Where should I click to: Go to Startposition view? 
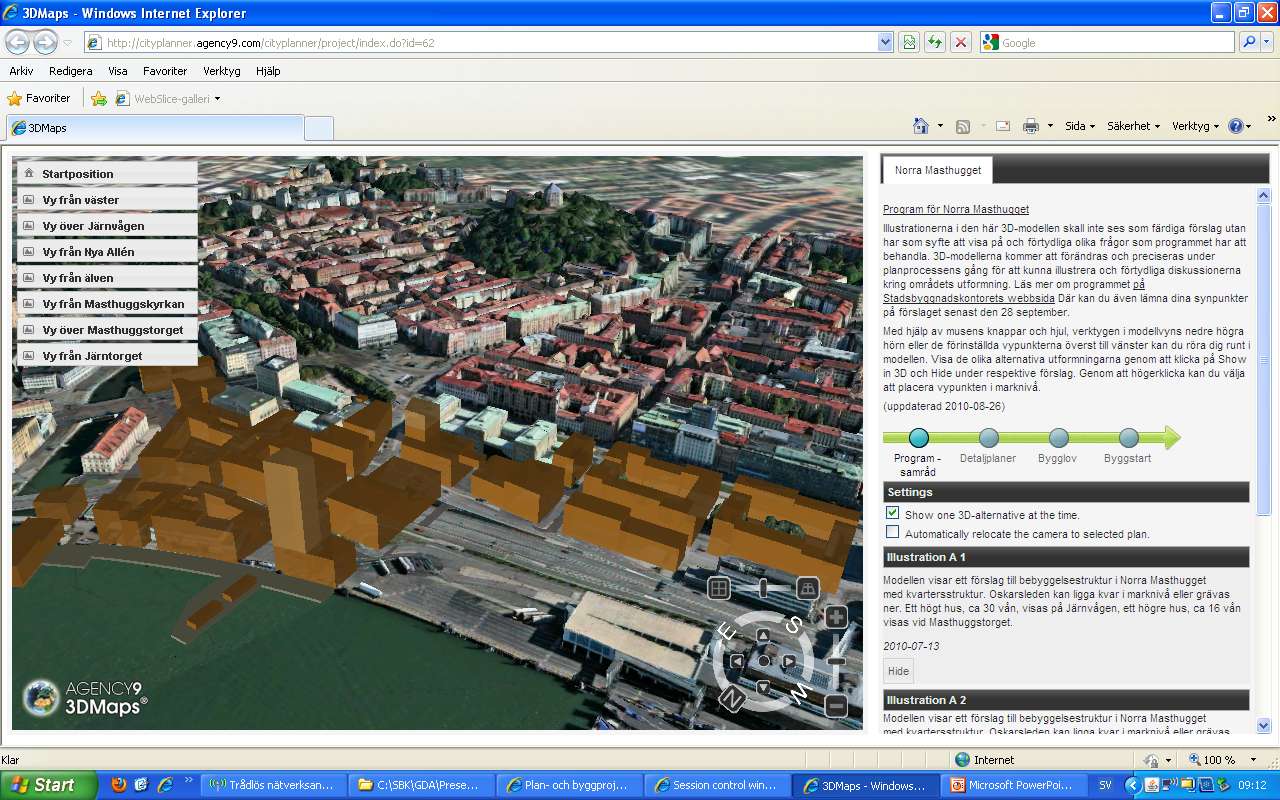106,174
